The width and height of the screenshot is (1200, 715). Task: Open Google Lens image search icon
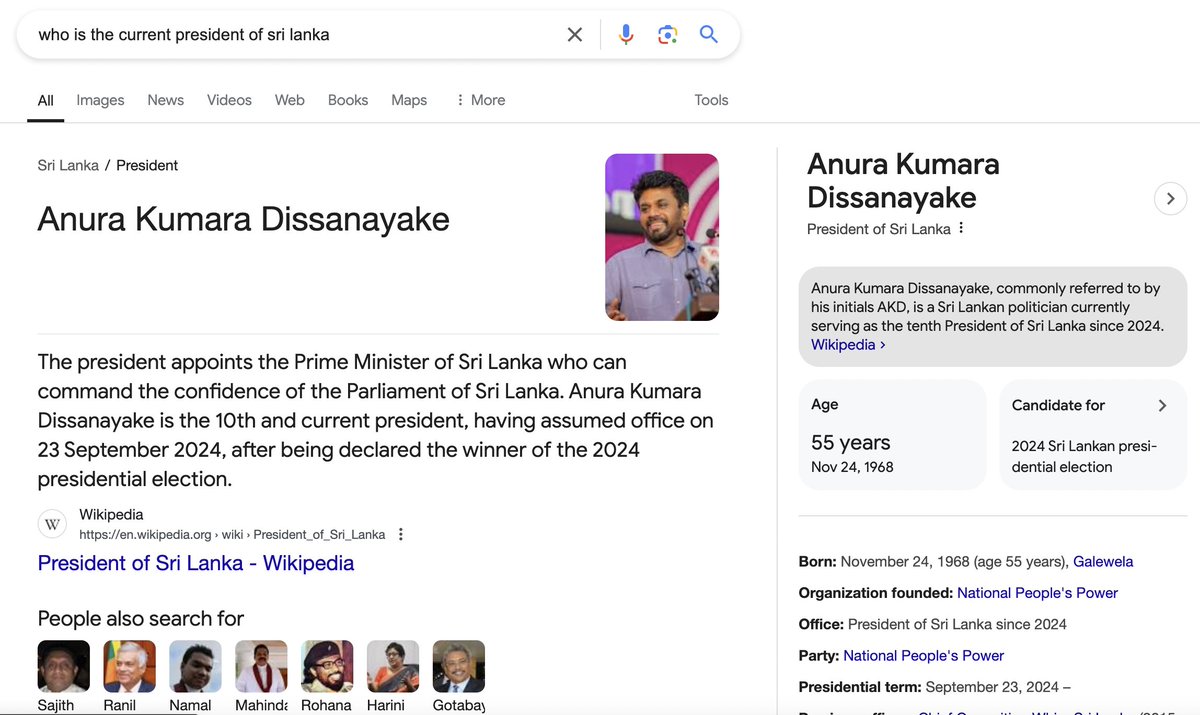pos(668,35)
